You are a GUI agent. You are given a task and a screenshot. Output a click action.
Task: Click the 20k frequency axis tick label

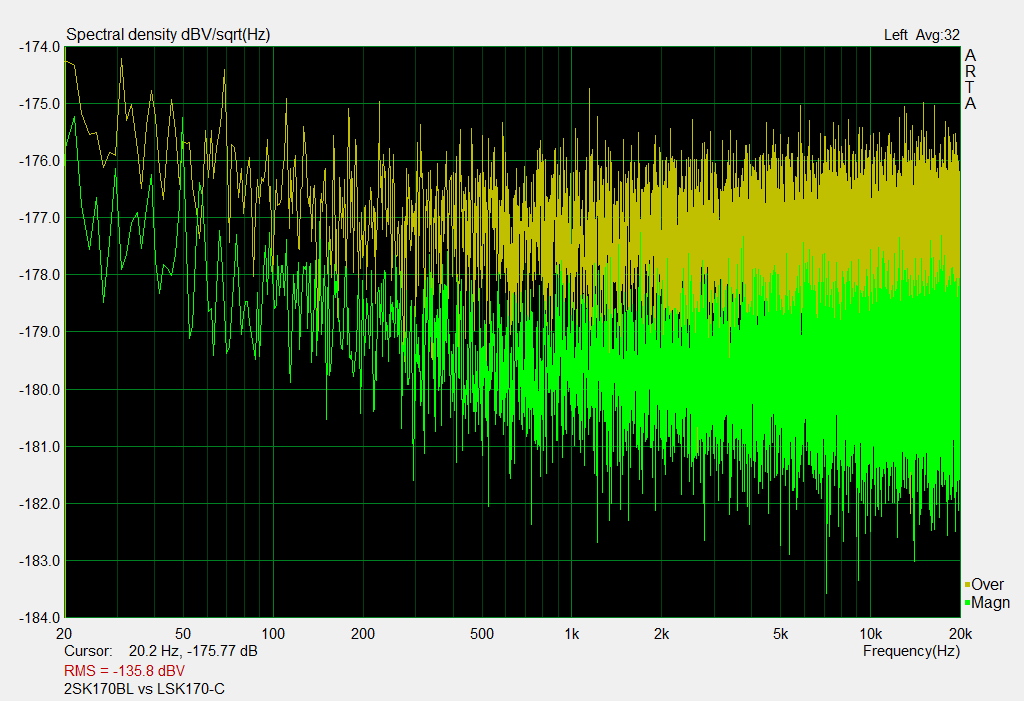(960, 634)
